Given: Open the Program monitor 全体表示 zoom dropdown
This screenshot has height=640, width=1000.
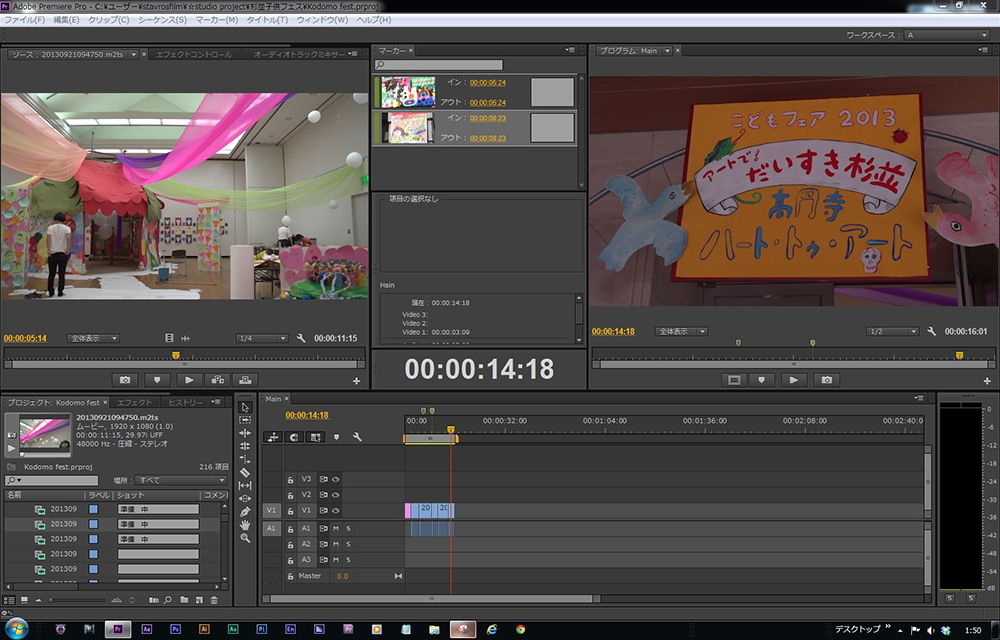Looking at the screenshot, I should (681, 331).
